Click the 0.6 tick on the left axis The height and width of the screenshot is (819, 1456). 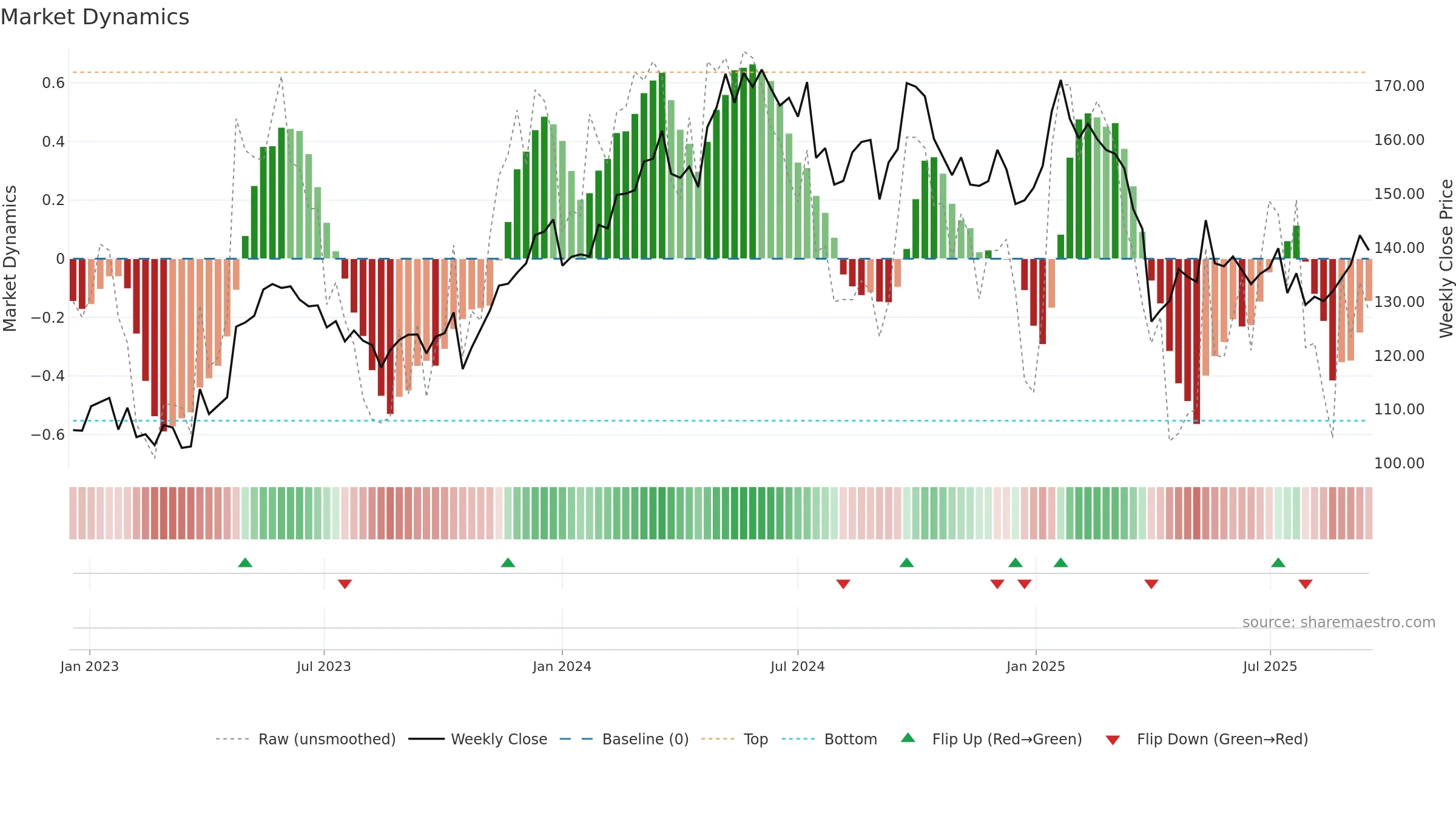tap(53, 83)
